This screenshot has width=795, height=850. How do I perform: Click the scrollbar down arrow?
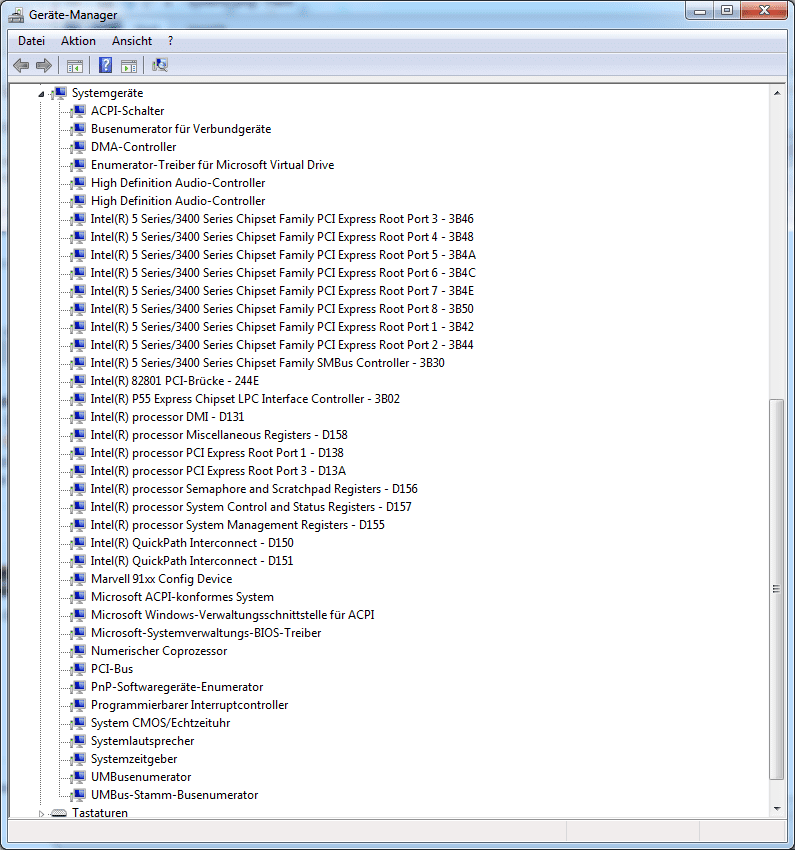tap(777, 808)
